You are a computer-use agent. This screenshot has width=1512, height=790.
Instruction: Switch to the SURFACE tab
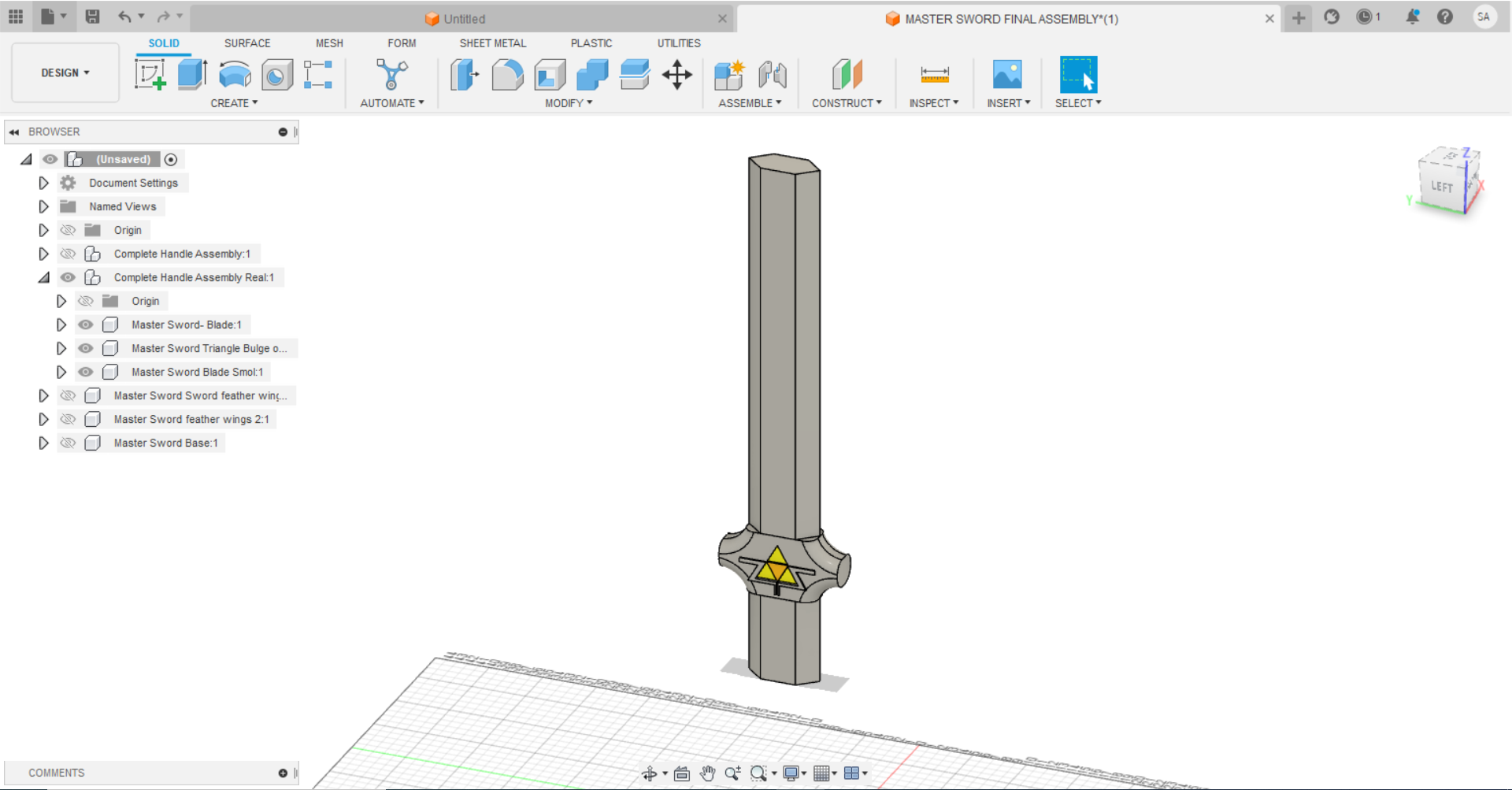pyautogui.click(x=247, y=43)
